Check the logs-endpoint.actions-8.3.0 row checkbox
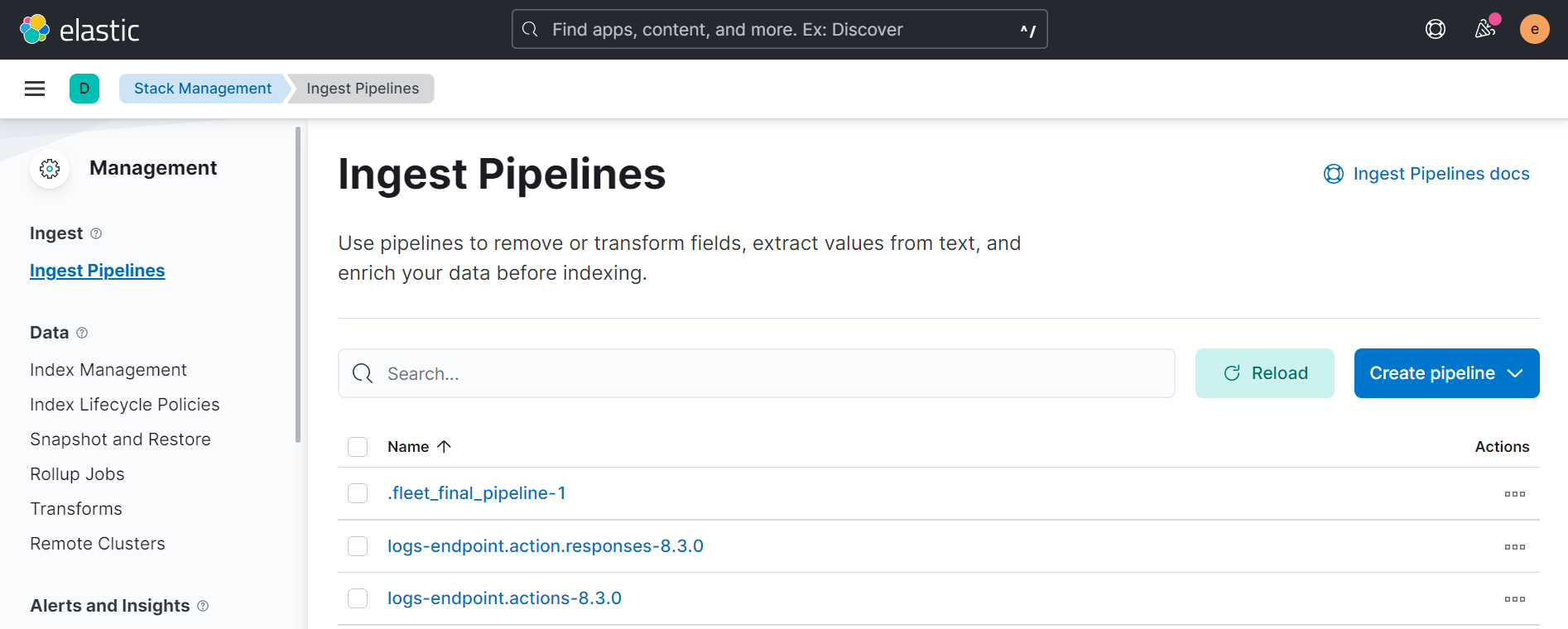Image resolution: width=1568 pixels, height=629 pixels. tap(358, 598)
